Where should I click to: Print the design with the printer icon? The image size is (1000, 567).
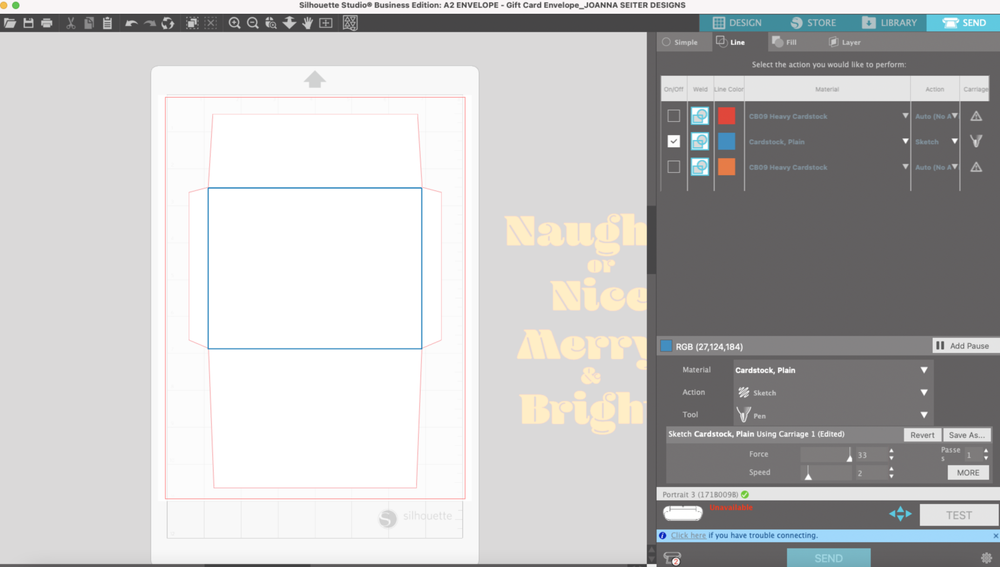coord(47,23)
